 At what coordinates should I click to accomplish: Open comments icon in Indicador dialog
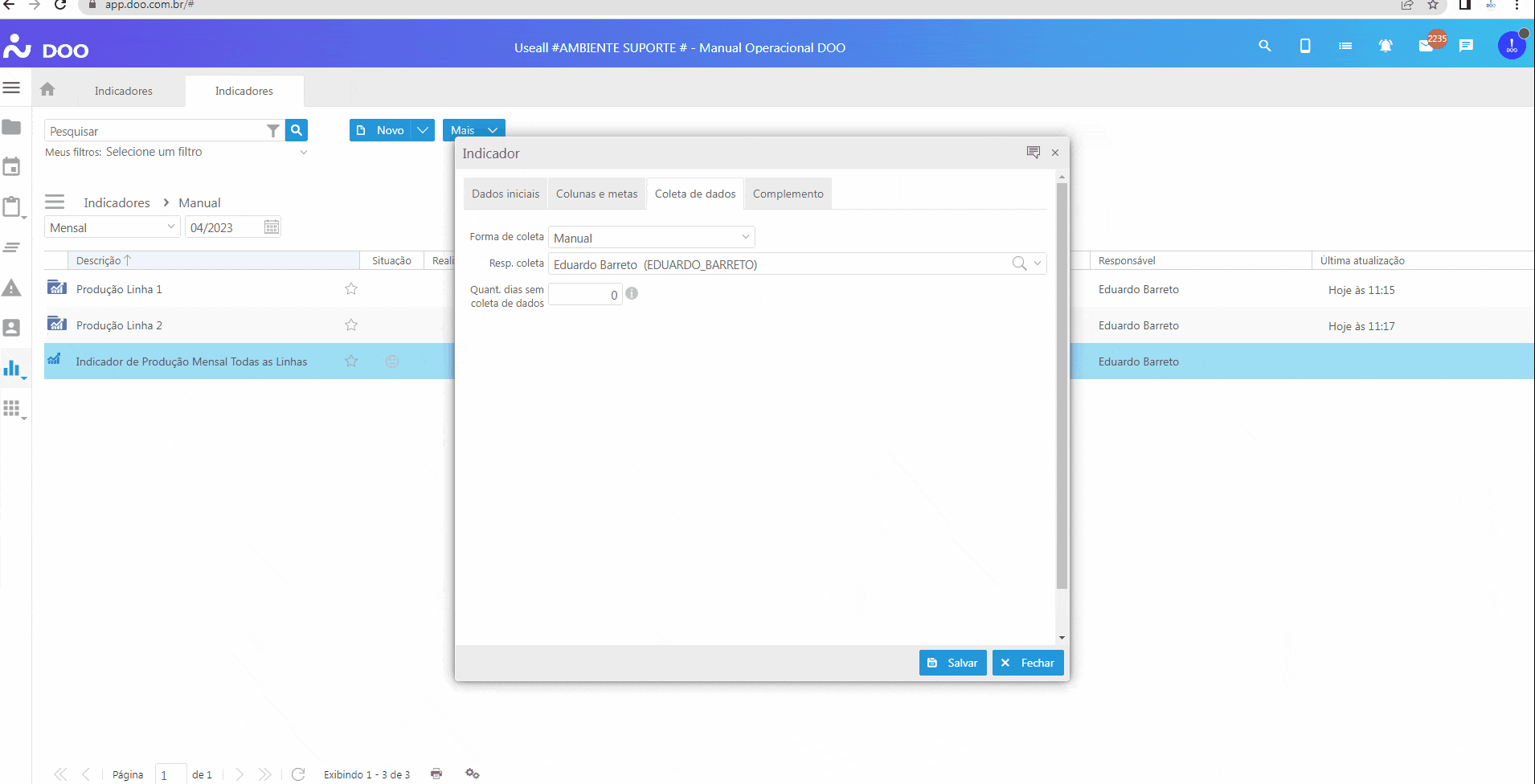(x=1034, y=153)
